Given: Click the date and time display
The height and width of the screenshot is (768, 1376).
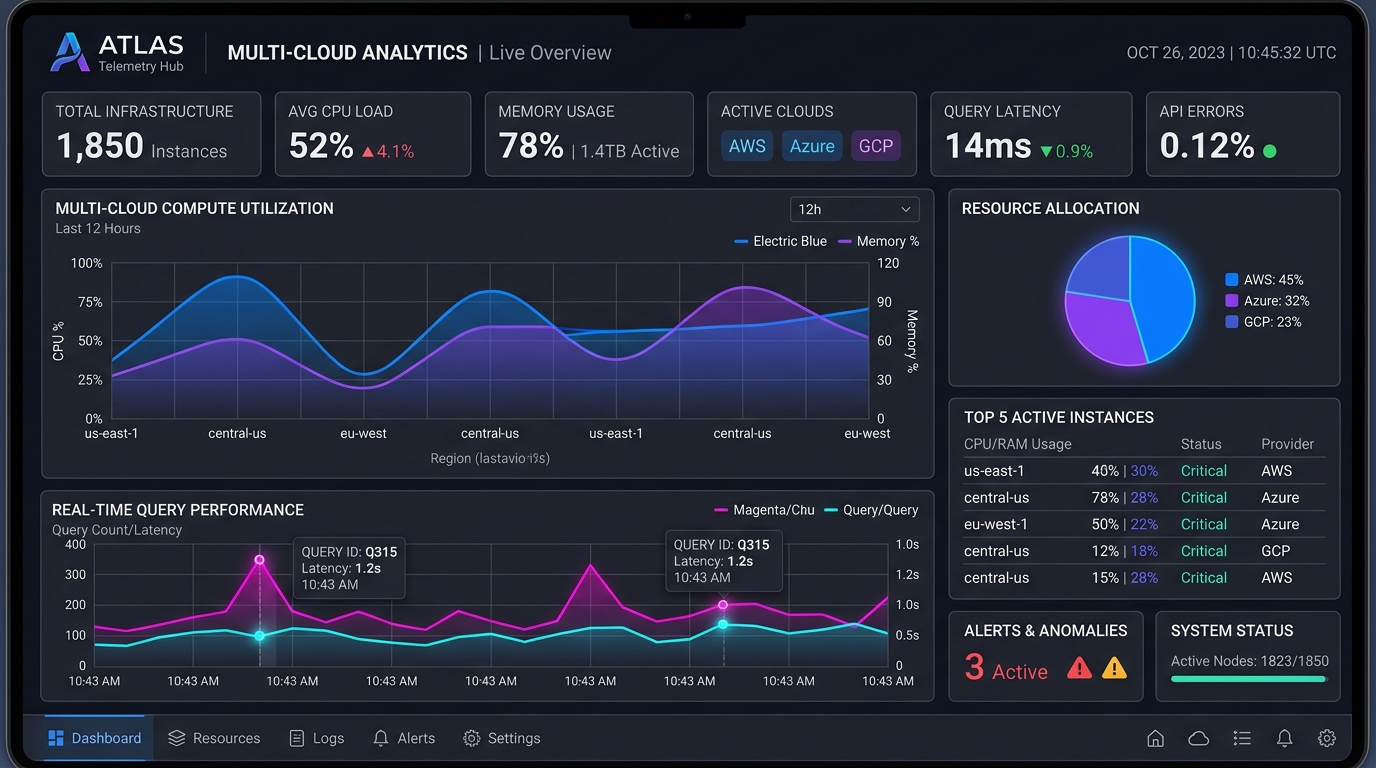Looking at the screenshot, I should coord(1231,53).
